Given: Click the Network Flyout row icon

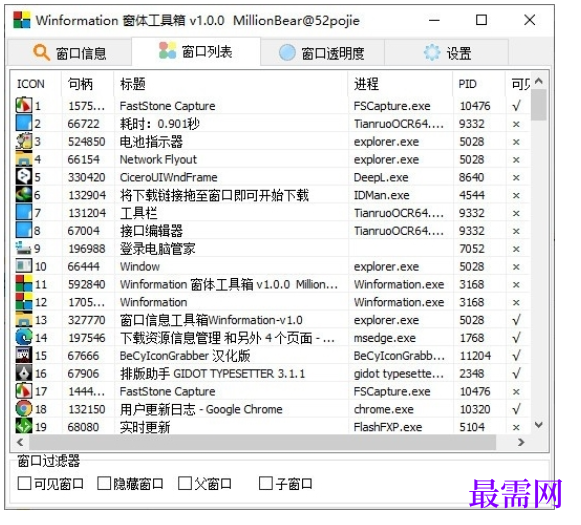Looking at the screenshot, I should pyautogui.click(x=24, y=159).
